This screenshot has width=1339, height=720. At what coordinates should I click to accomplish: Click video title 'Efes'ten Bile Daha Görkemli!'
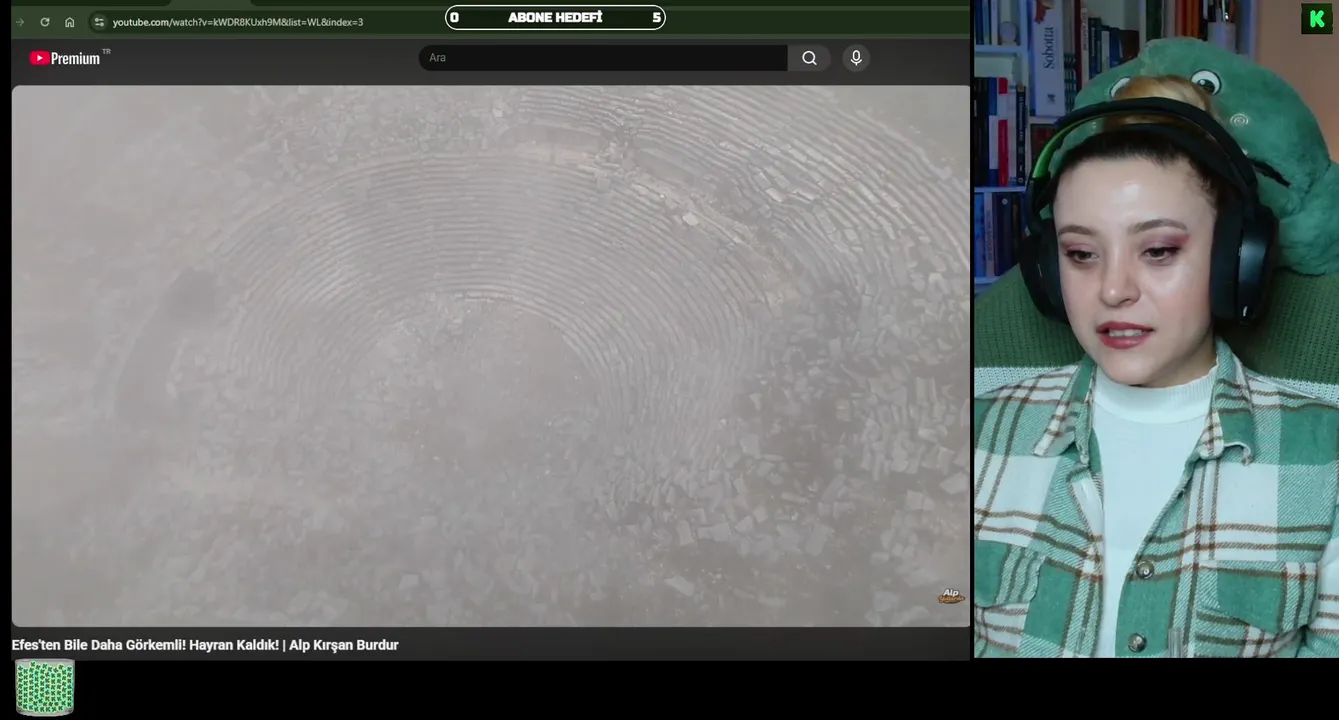(x=205, y=645)
